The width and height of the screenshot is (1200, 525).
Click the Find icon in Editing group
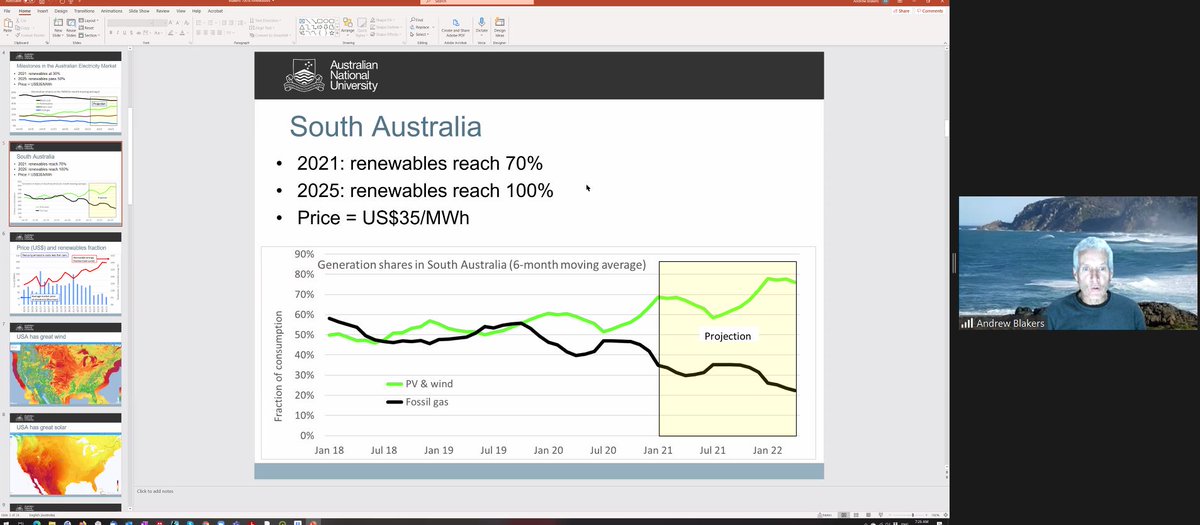click(417, 19)
